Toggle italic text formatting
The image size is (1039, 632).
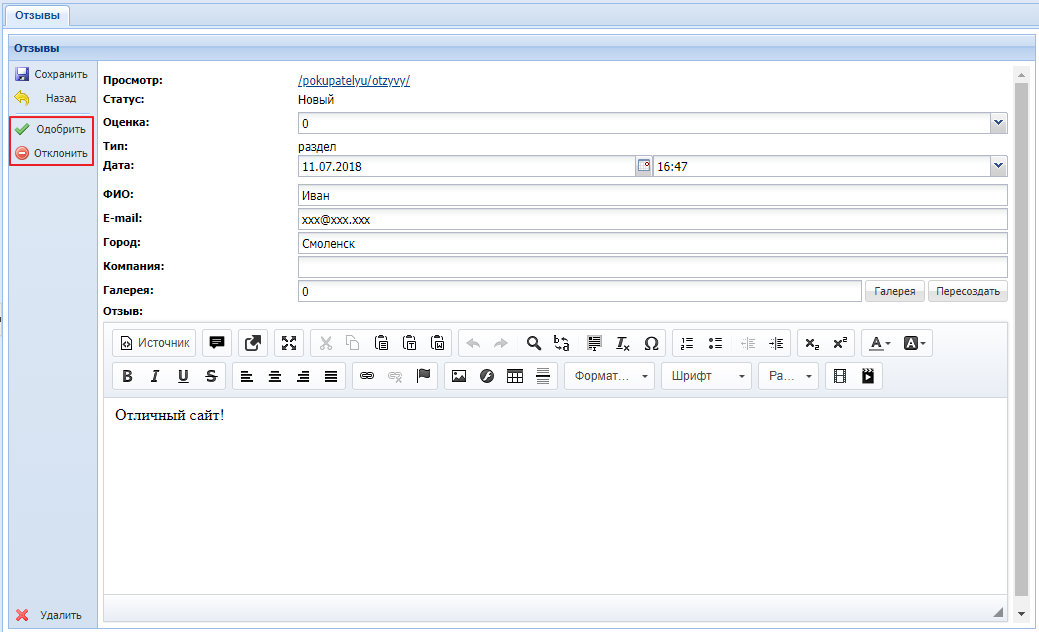[155, 376]
